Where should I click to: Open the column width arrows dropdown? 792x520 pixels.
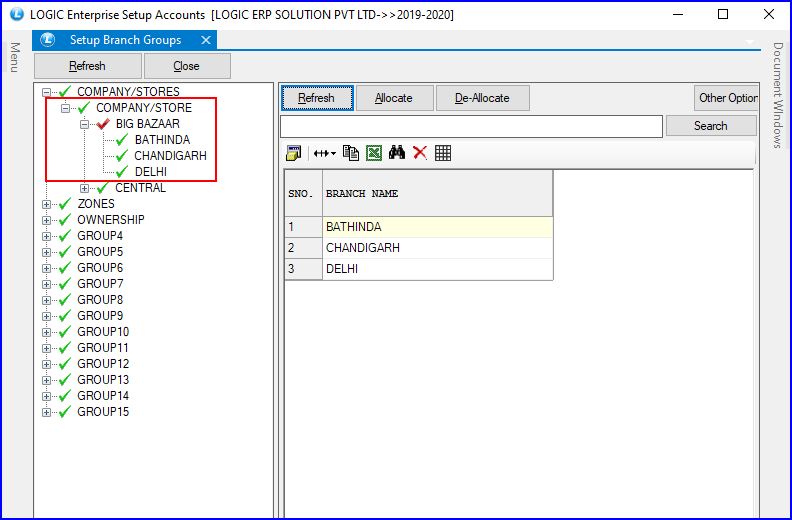click(324, 153)
